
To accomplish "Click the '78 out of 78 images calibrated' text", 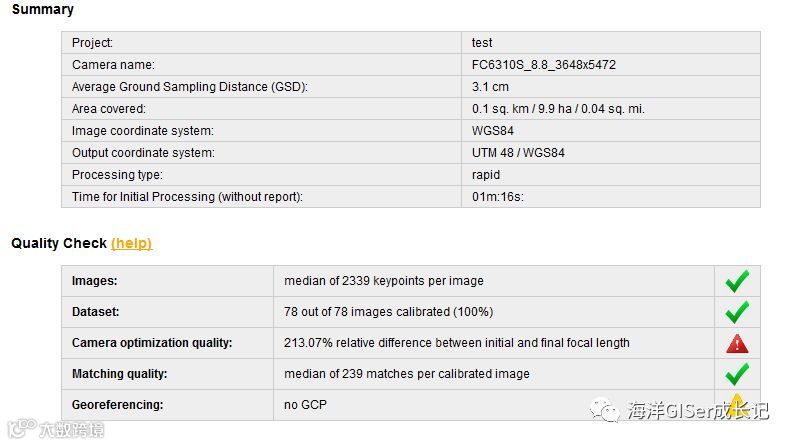I will tap(388, 312).
